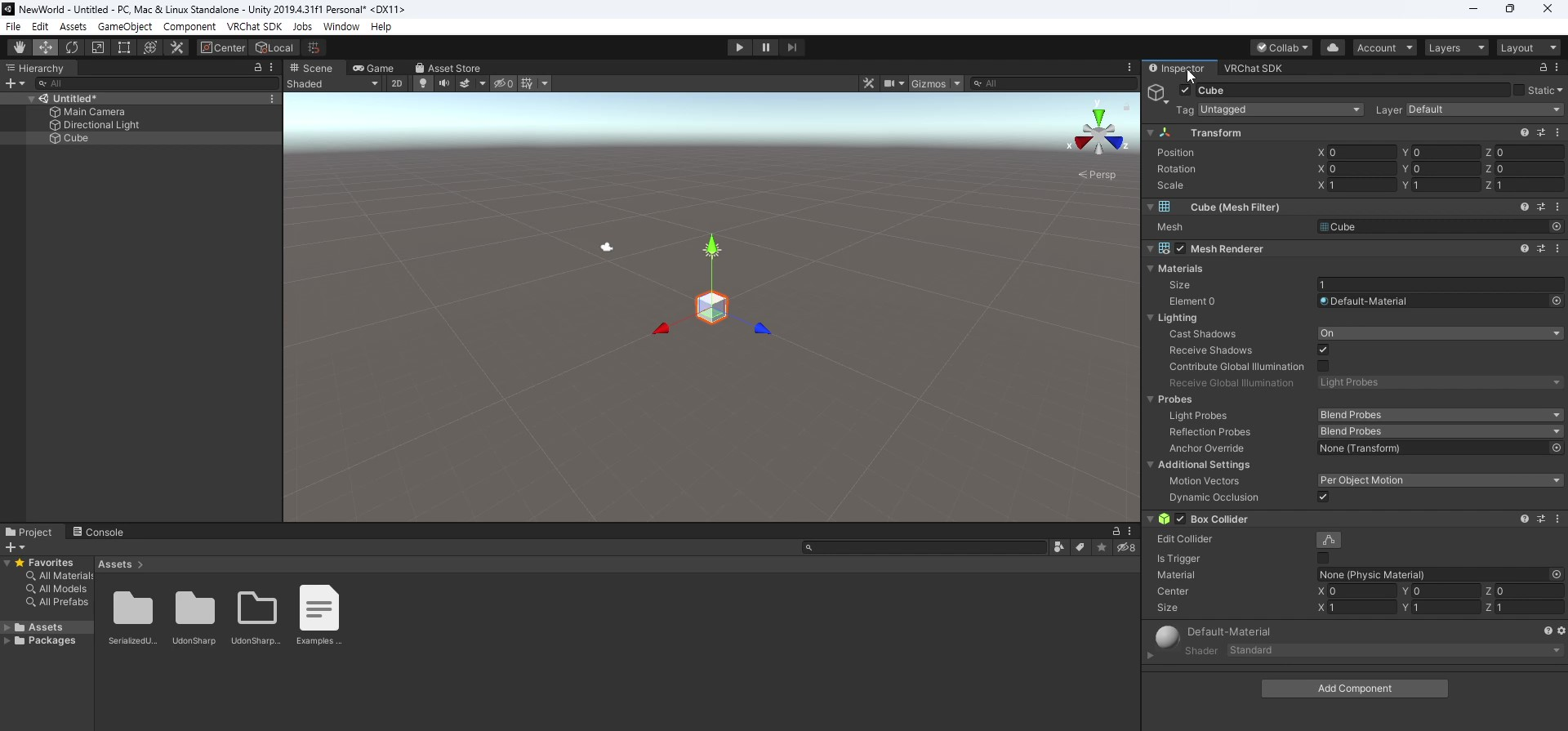
Task: Open the Tag dropdown
Action: (1280, 109)
